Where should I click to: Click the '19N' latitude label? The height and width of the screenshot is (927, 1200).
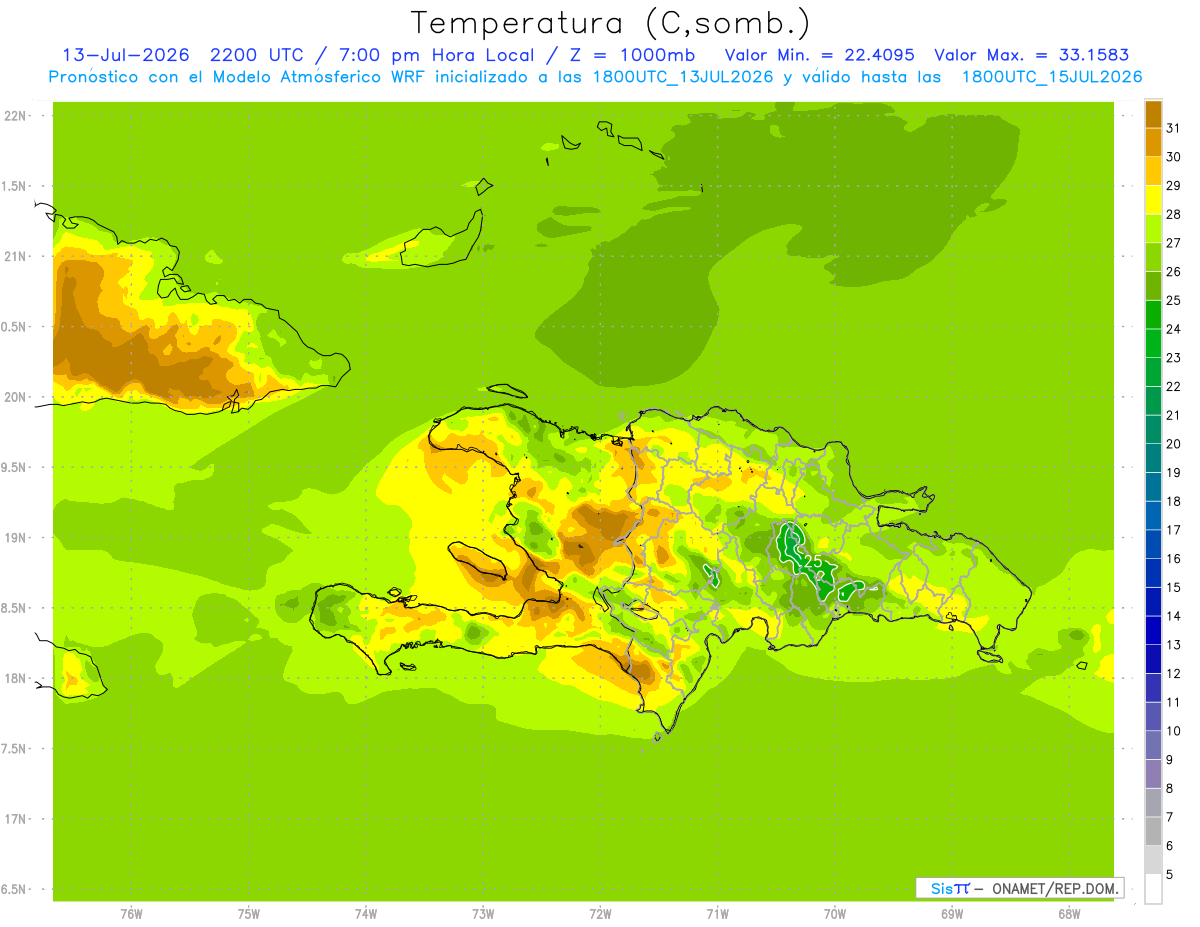(16, 538)
